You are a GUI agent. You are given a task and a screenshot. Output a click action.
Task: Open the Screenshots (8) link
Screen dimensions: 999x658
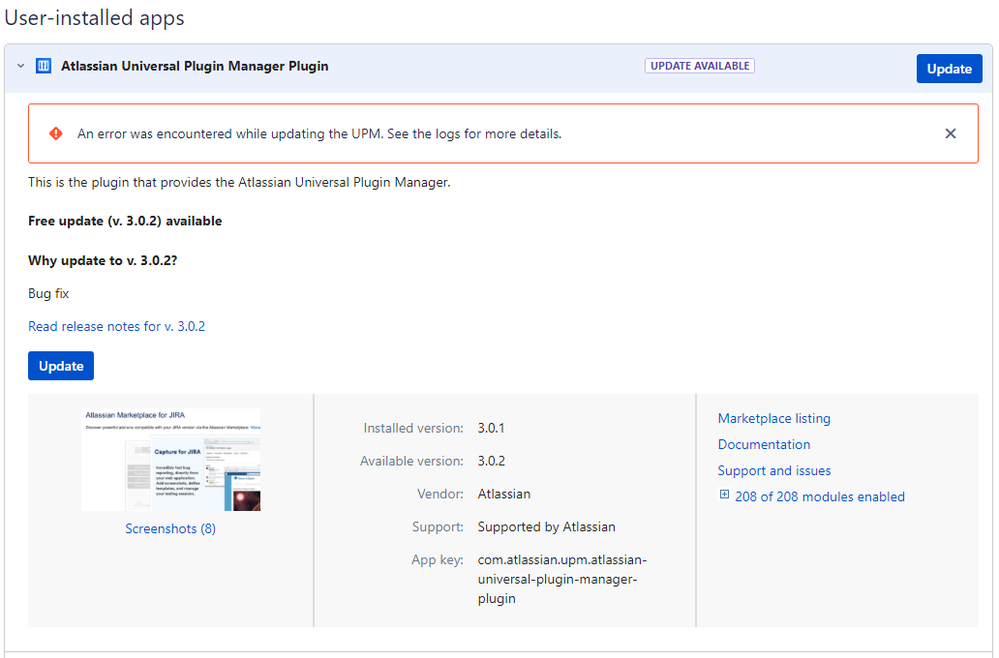coord(170,529)
